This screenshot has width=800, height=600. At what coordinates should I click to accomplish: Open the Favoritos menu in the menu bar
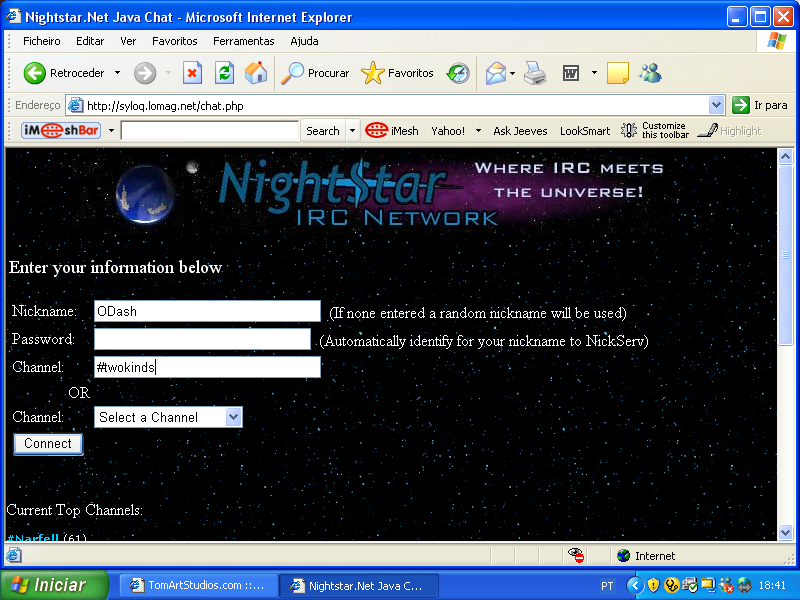pos(174,41)
